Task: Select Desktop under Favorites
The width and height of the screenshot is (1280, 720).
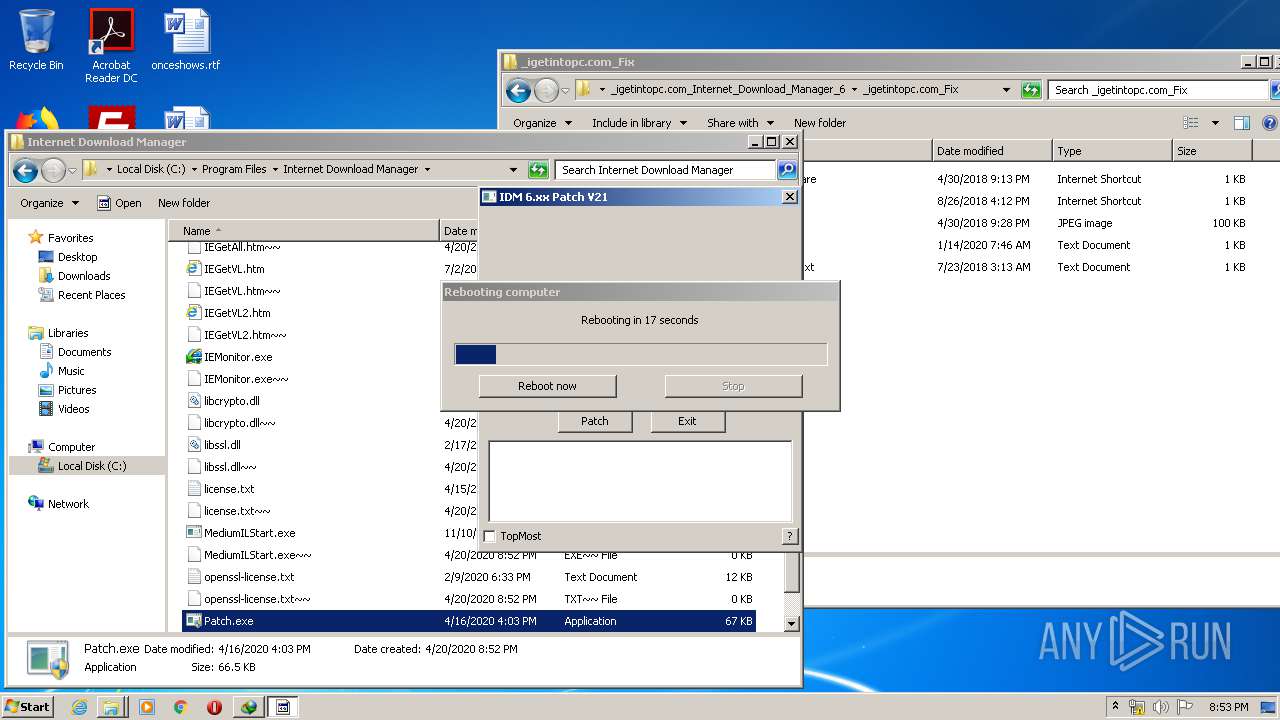Action: click(x=77, y=257)
